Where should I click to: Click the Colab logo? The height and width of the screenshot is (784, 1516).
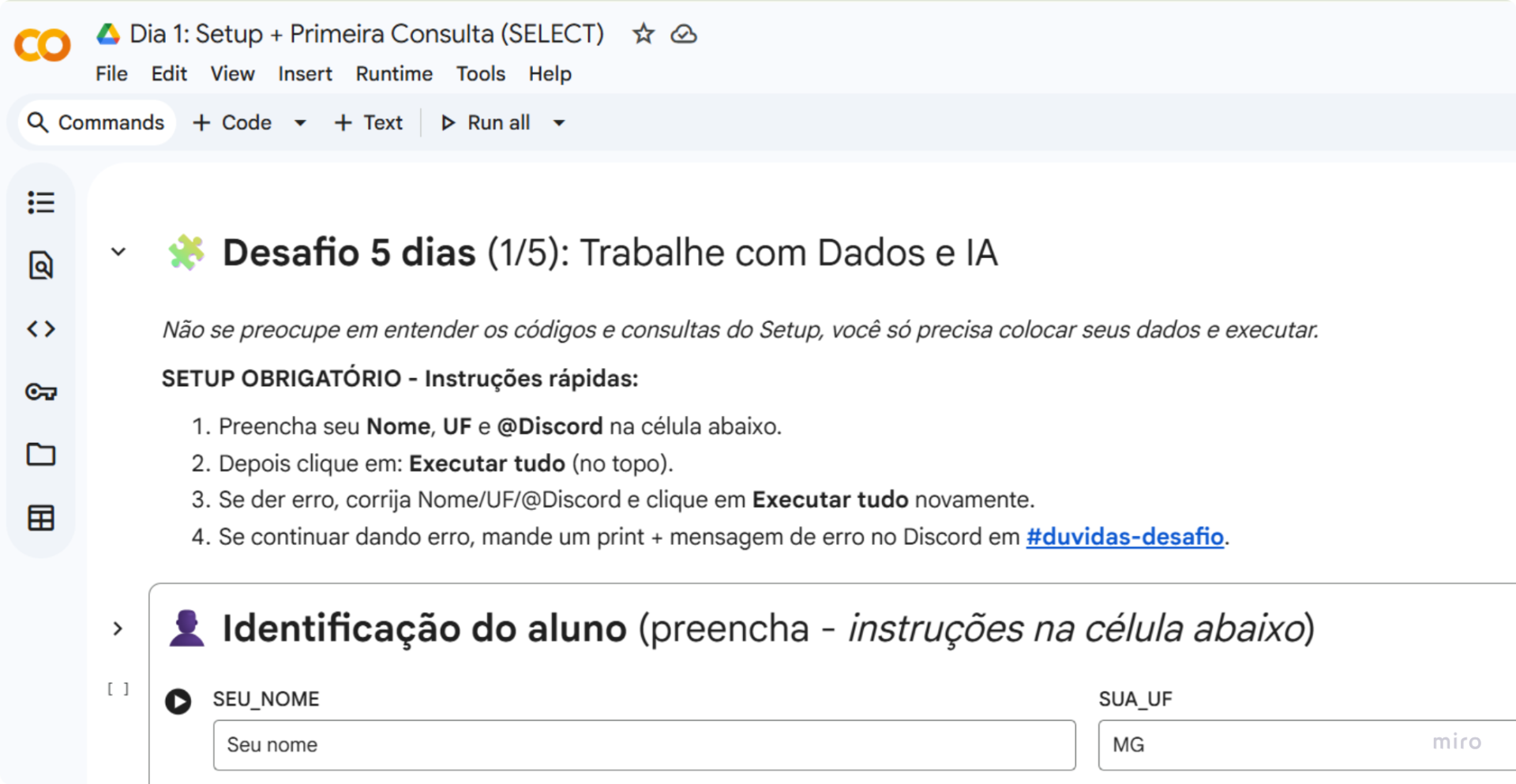[x=43, y=45]
